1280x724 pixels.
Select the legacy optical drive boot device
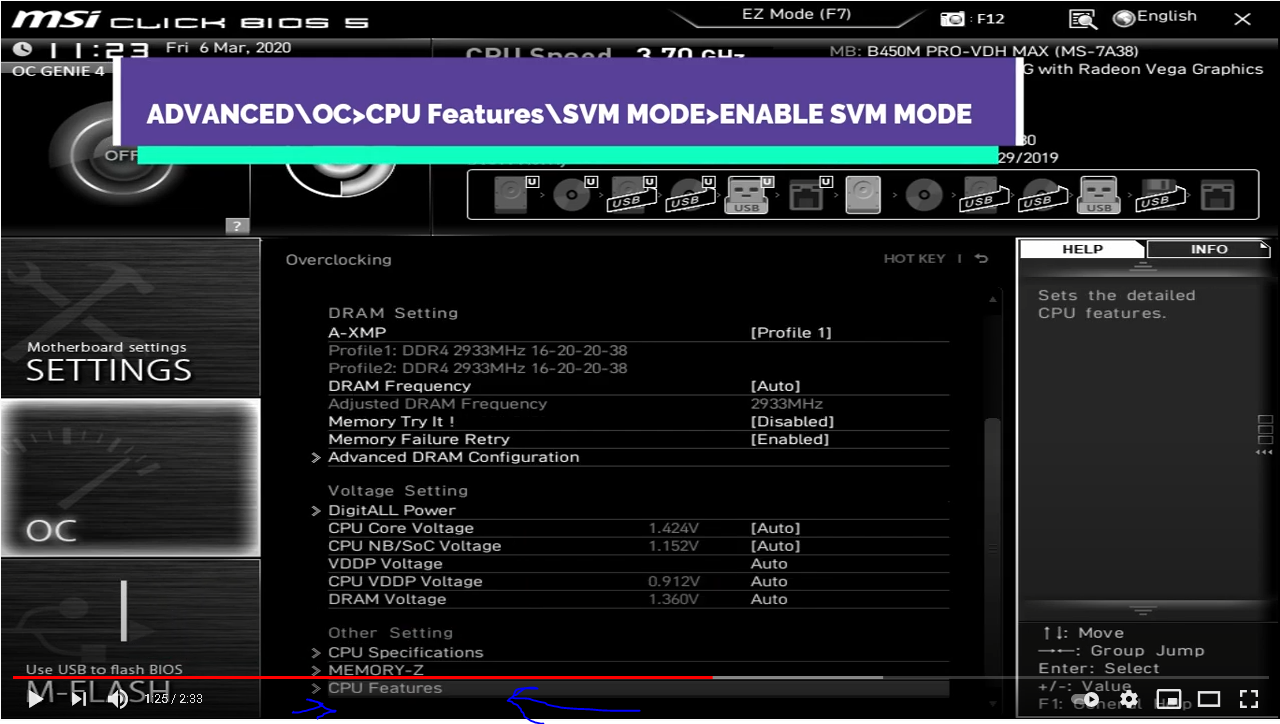924,194
